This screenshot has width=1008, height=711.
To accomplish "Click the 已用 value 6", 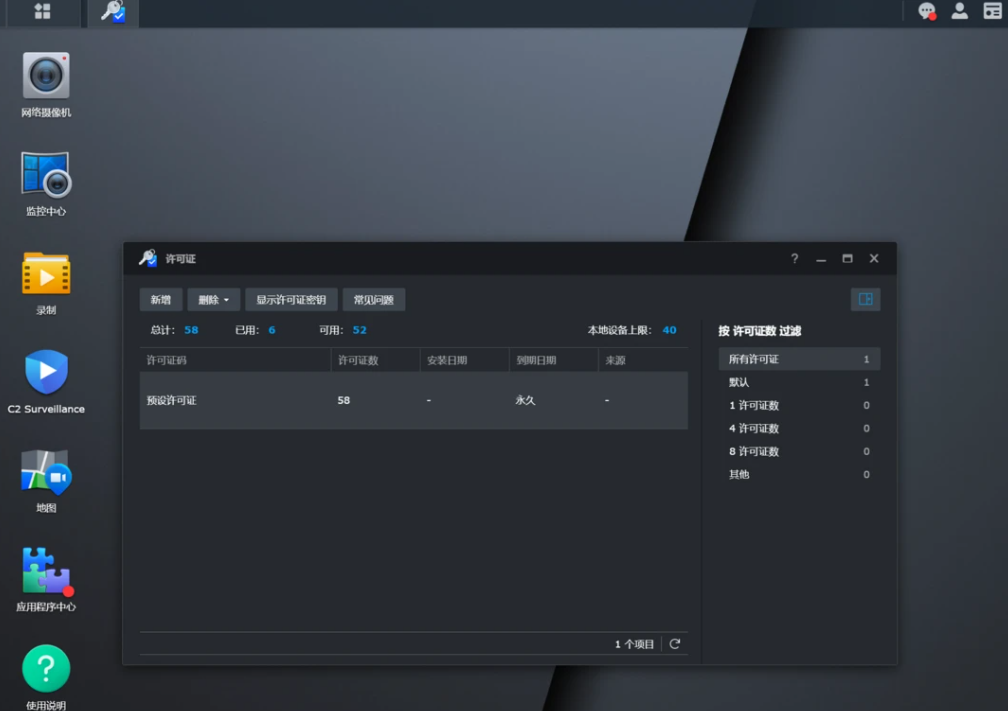I will click(272, 330).
